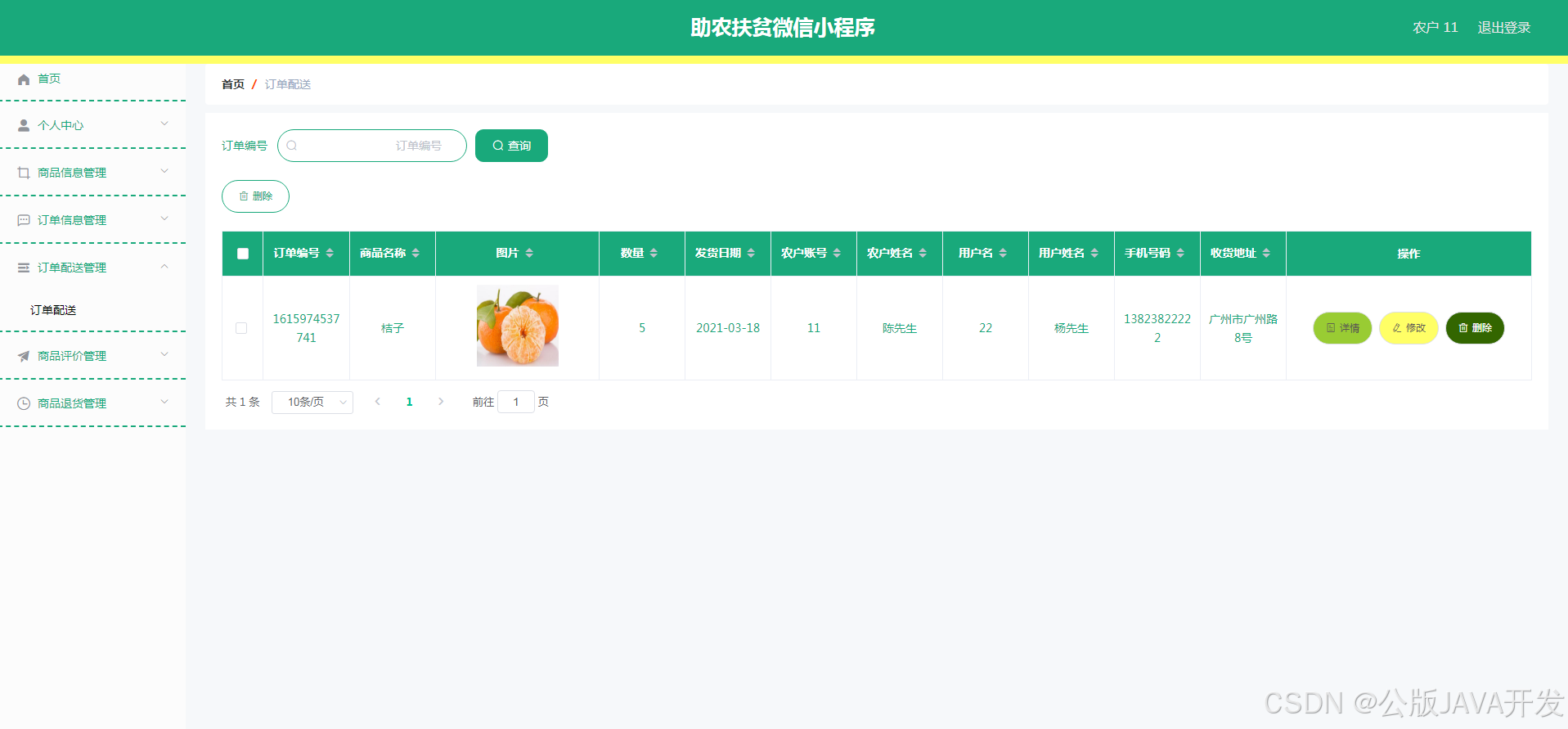Select page 1 in pagination
Image resolution: width=1568 pixels, height=729 pixels.
409,402
